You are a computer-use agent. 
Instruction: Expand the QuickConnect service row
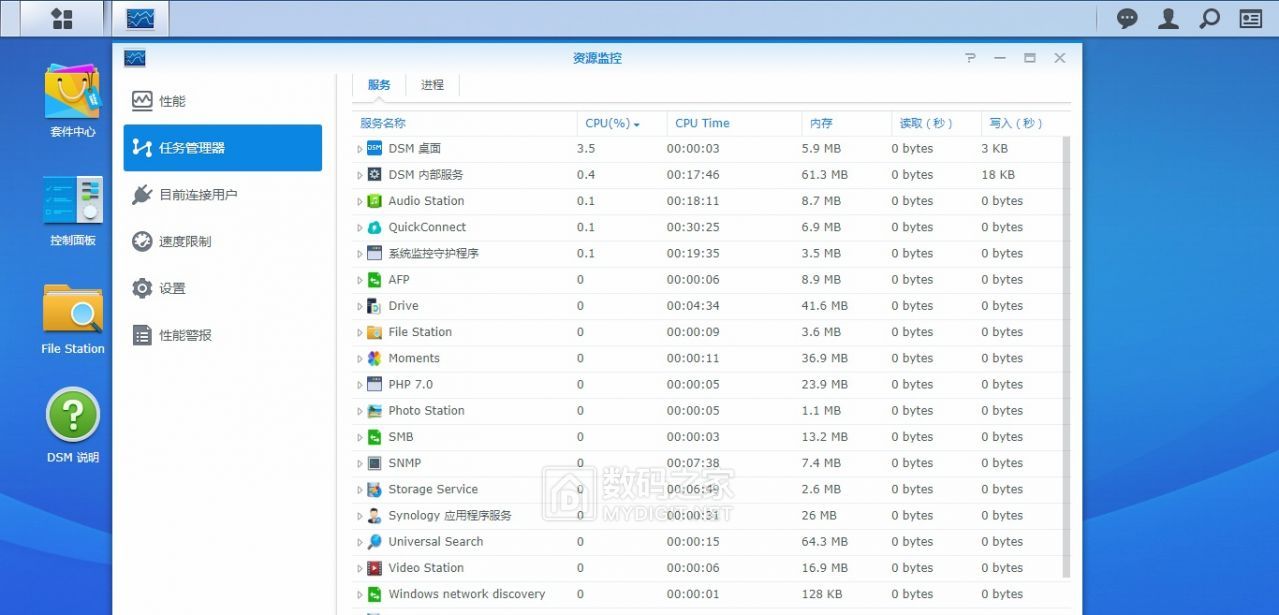point(360,228)
